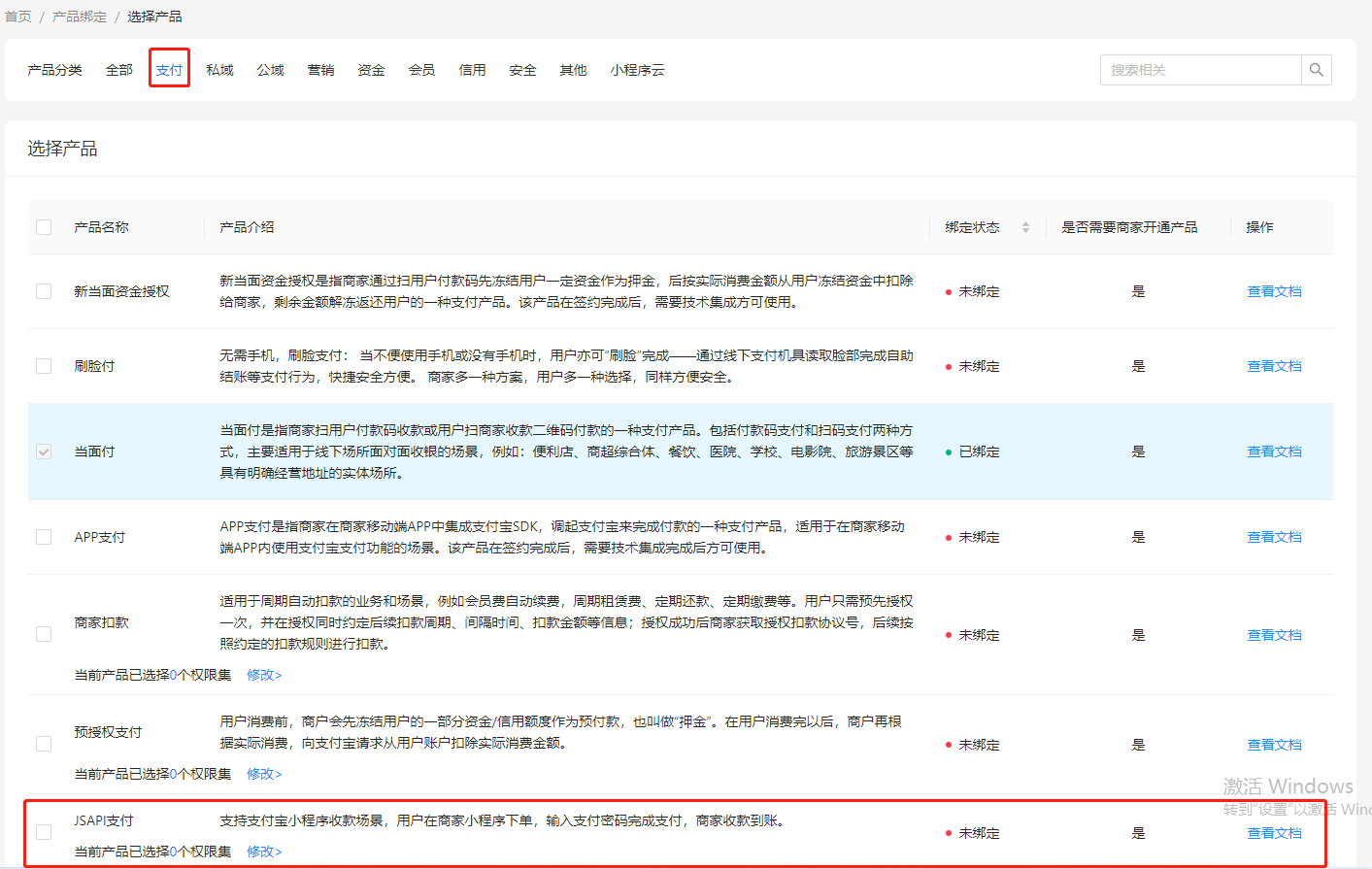Show 全部 product categories
The height and width of the screenshot is (869, 1372).
click(118, 70)
